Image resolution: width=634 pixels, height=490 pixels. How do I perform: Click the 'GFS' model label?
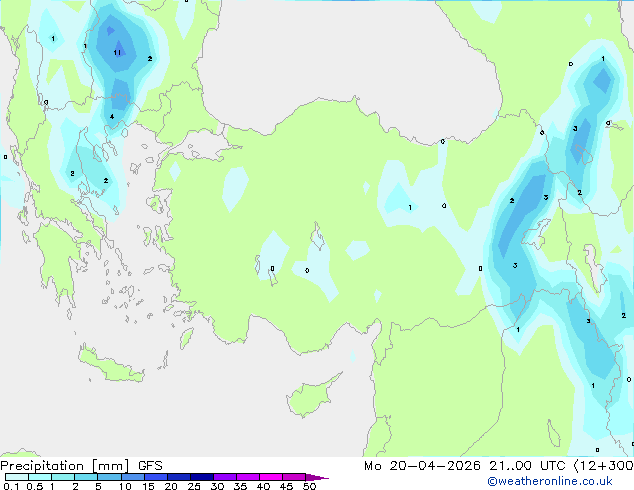coord(150,466)
